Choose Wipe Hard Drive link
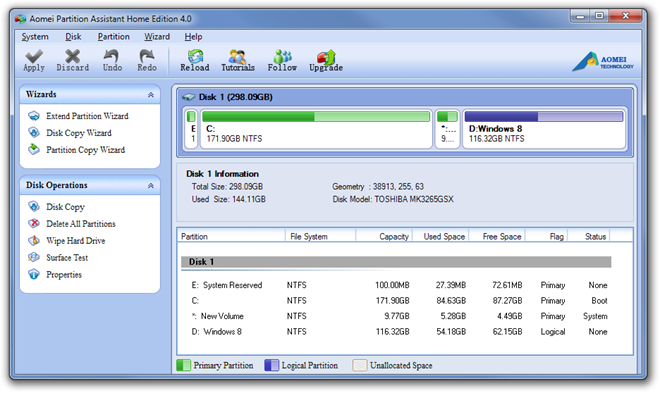Screen dimensions: 660x393 [x=76, y=241]
